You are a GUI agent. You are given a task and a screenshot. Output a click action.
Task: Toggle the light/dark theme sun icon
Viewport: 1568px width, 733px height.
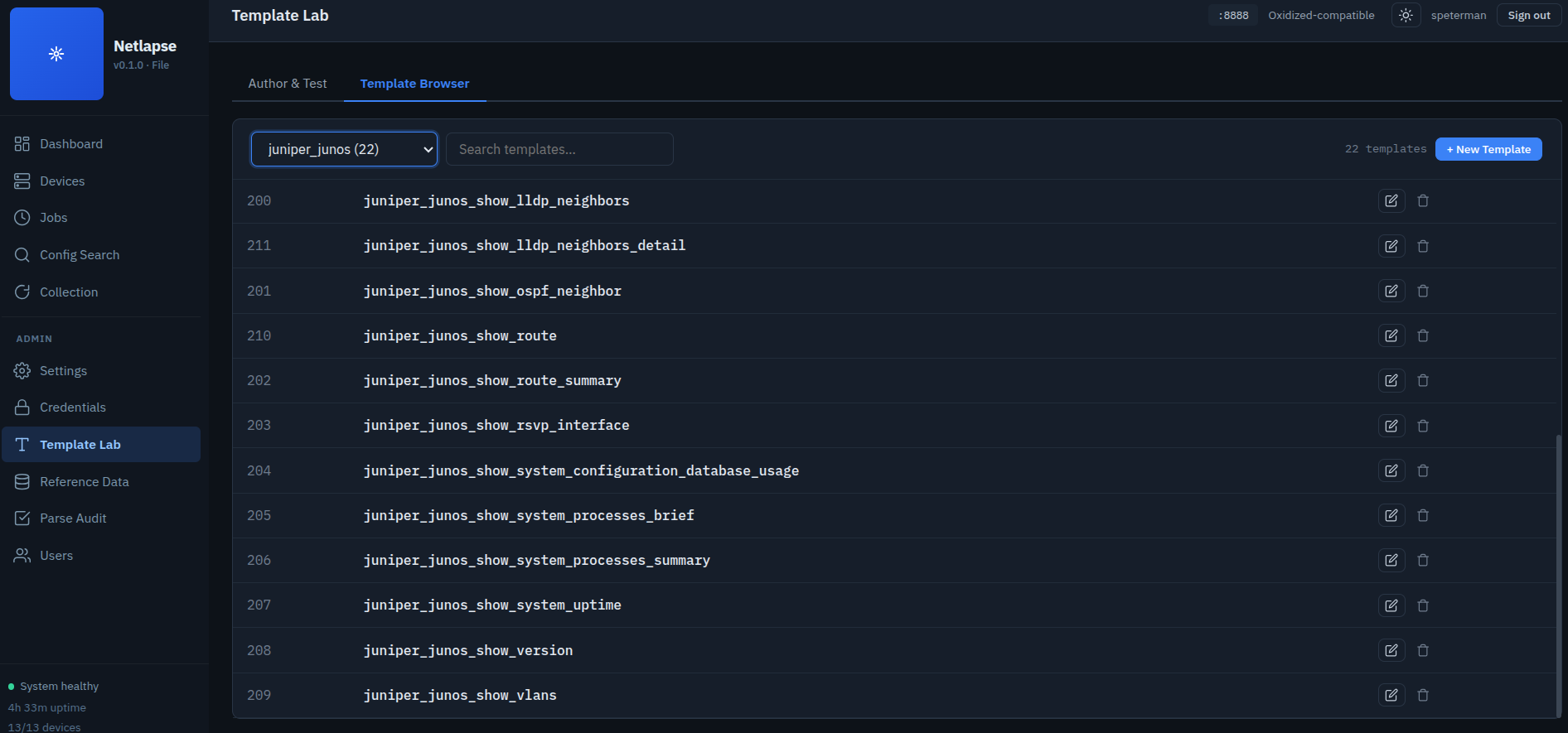coord(1406,16)
